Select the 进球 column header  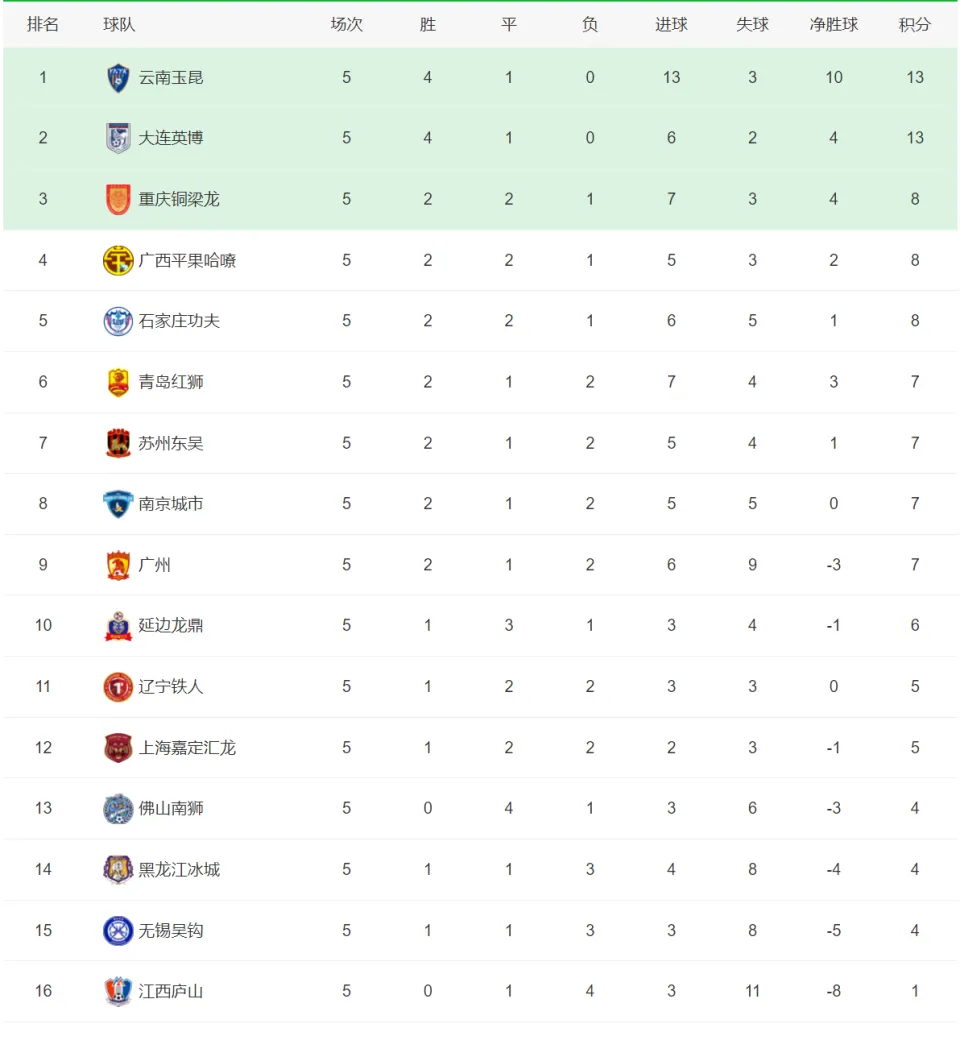click(x=671, y=25)
